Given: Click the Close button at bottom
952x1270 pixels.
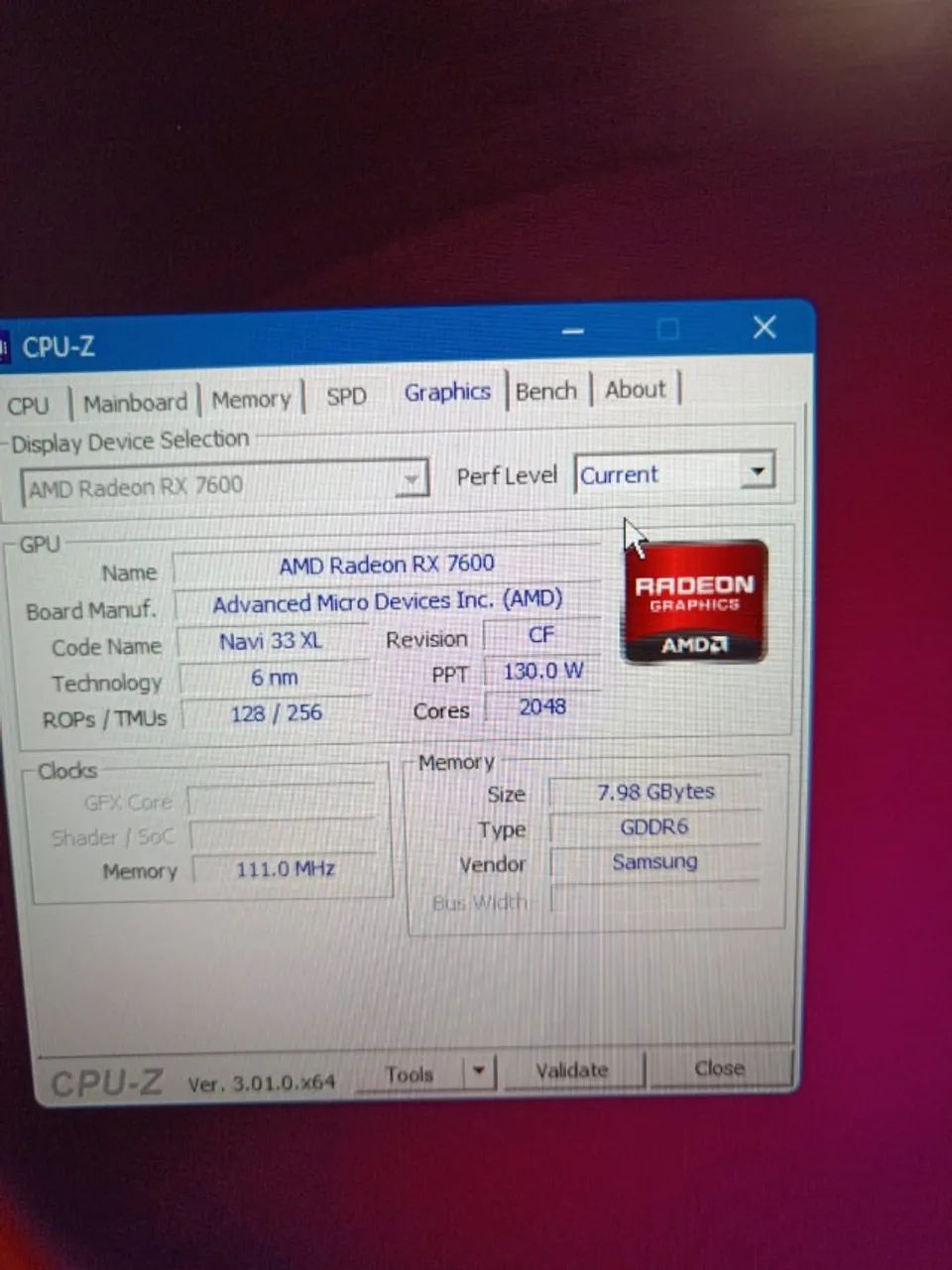Looking at the screenshot, I should tap(720, 1068).
